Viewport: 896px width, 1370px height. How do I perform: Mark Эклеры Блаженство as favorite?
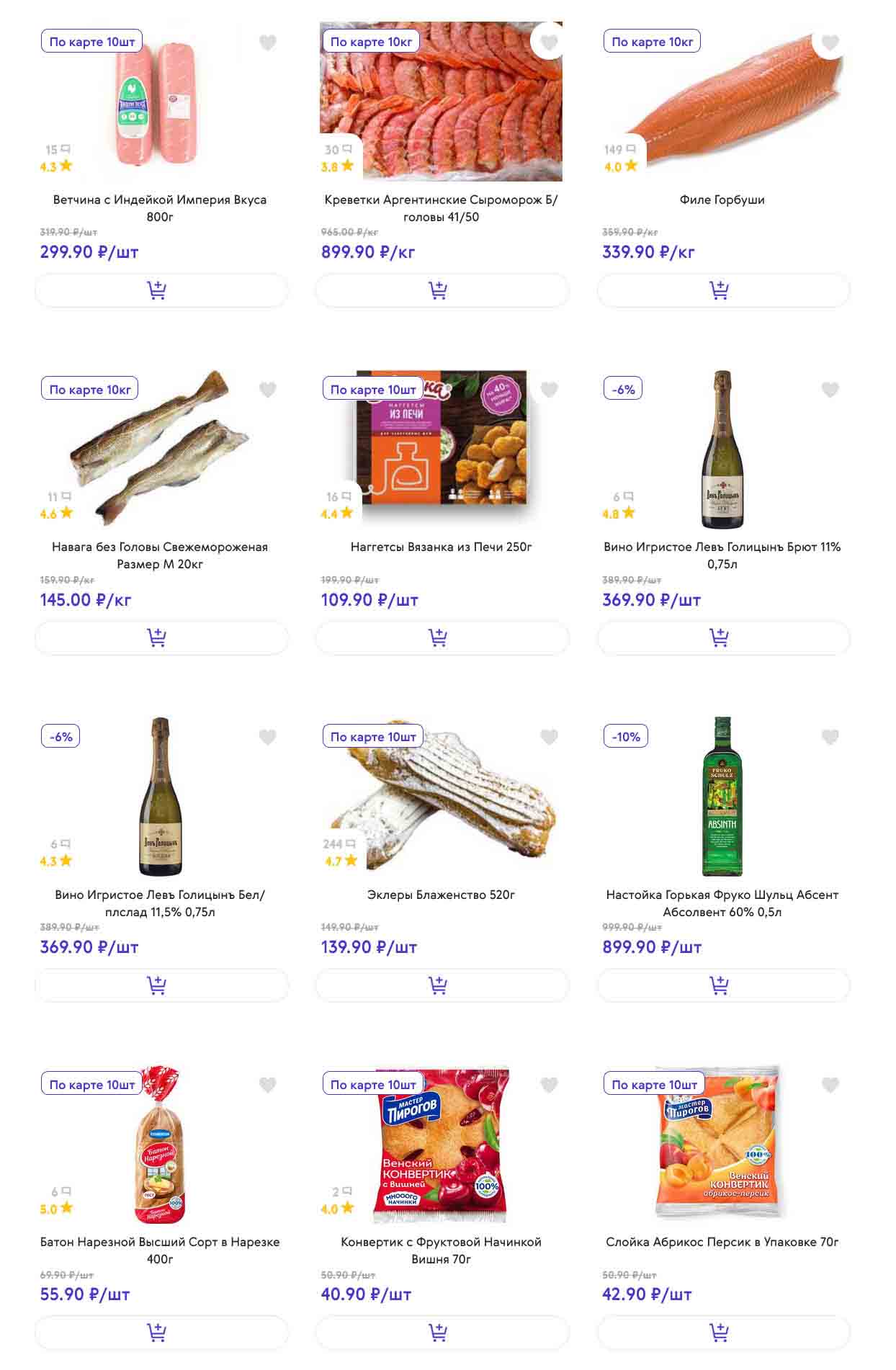pos(549,737)
